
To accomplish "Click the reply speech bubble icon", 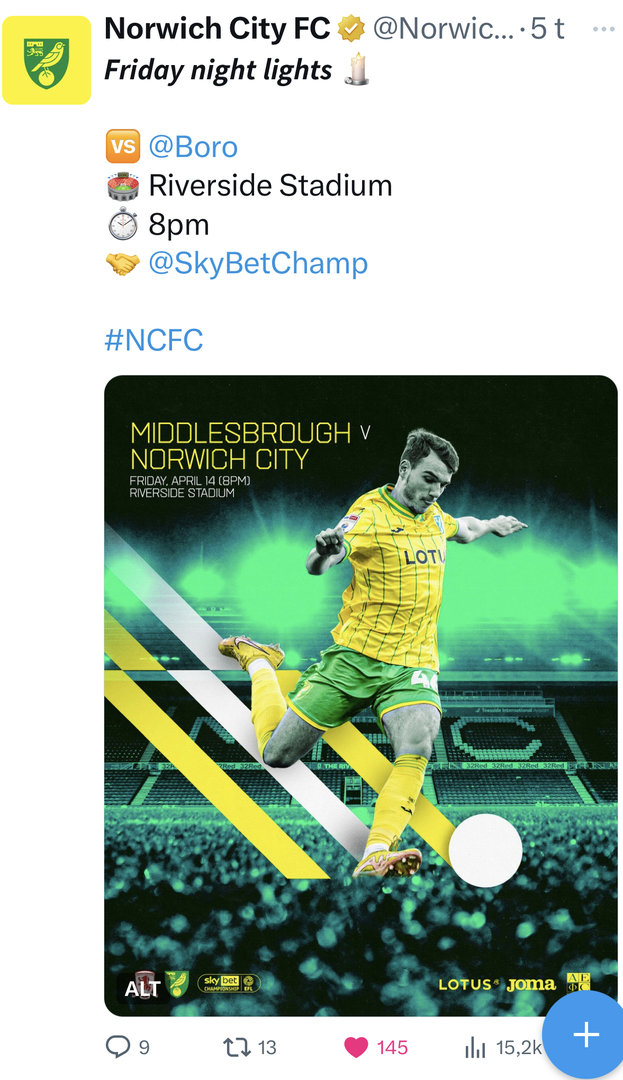I will click(x=118, y=1047).
